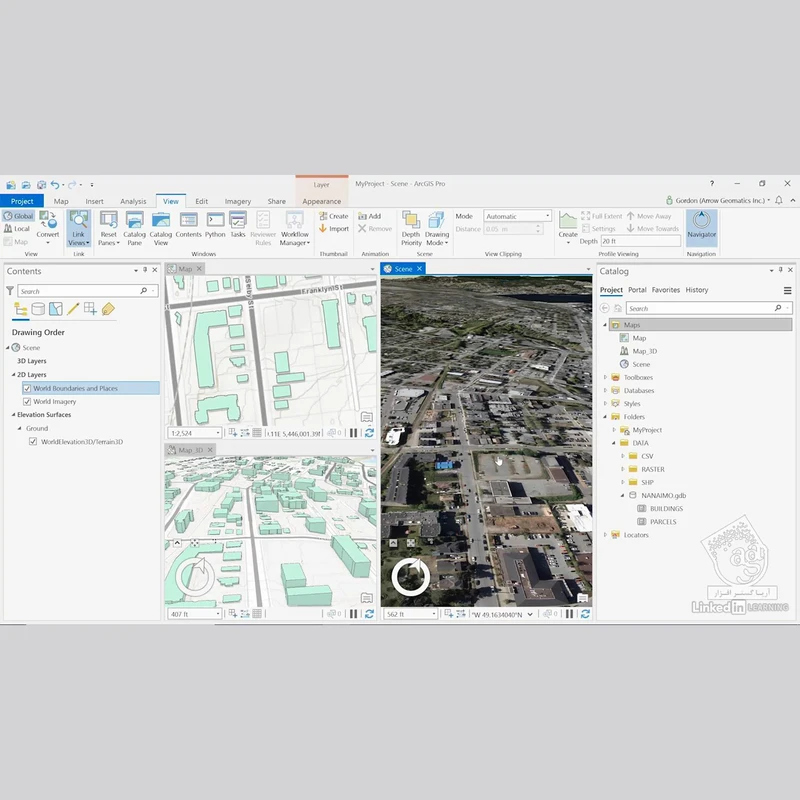Screen dimensions: 800x800
Task: Expand the Toolboxes node in Catalog
Action: (605, 377)
